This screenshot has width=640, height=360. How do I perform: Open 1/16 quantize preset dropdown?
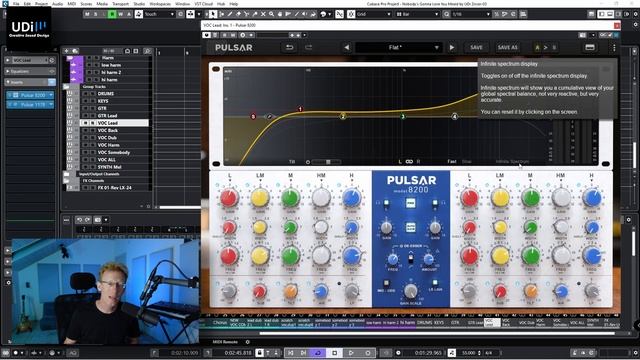[471, 14]
